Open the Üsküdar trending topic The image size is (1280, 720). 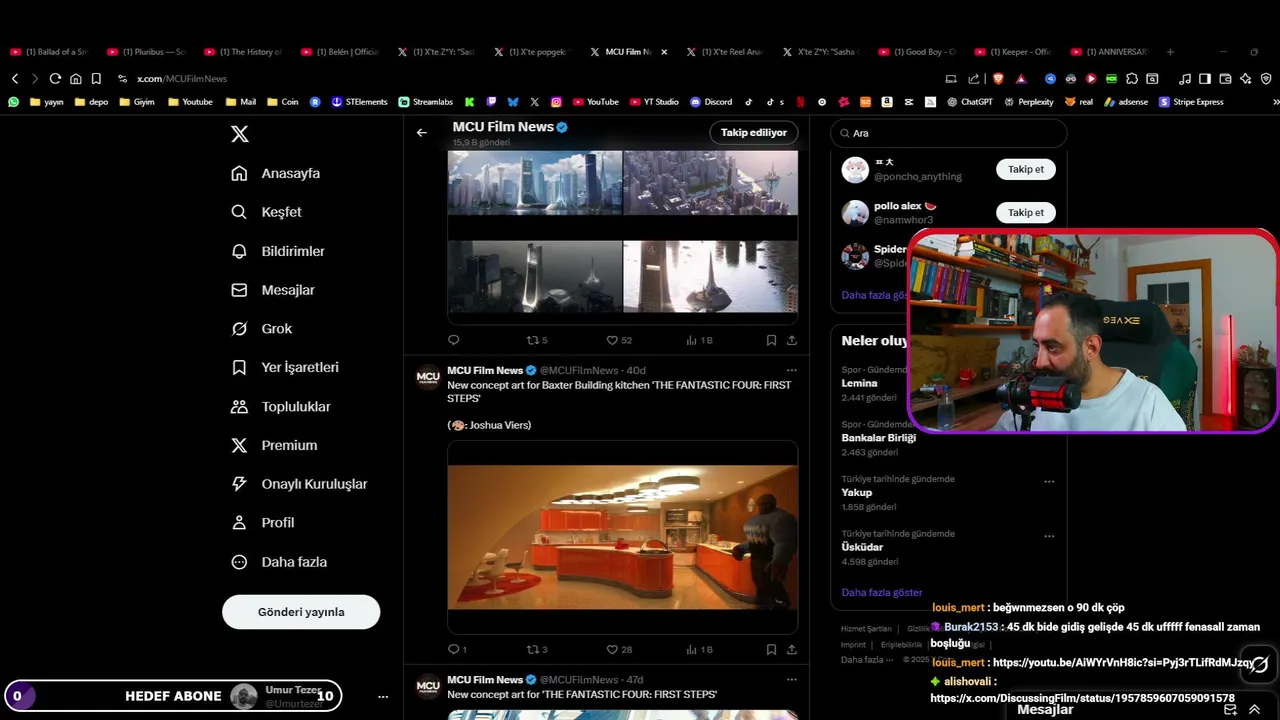862,547
